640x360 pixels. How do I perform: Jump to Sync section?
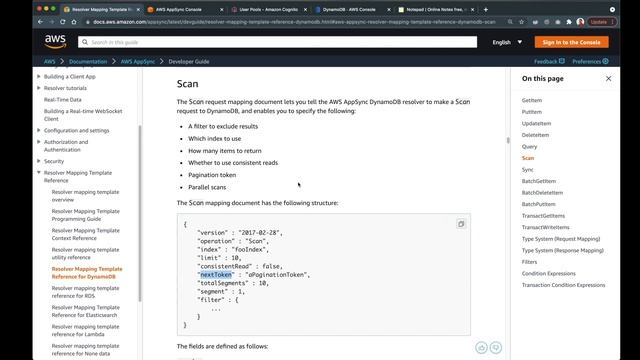coord(527,169)
